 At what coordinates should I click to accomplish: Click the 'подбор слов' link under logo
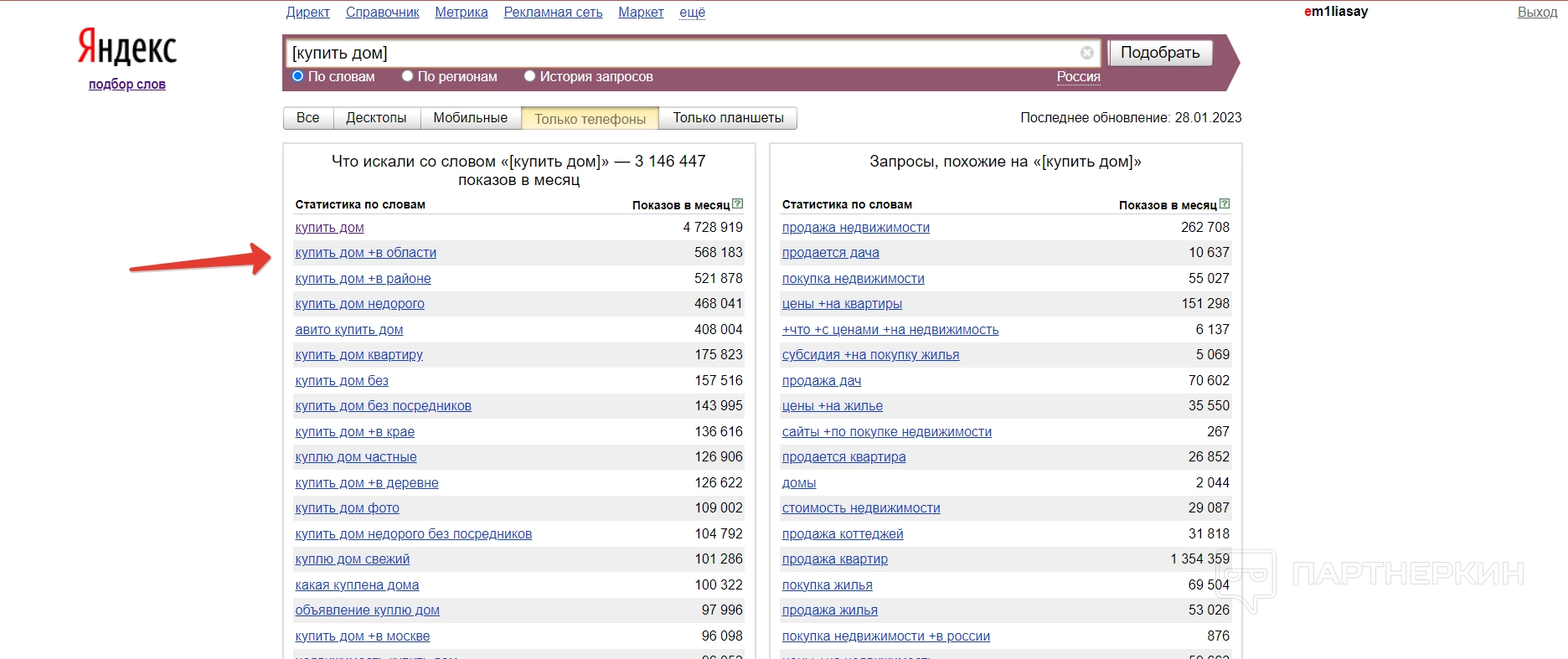coord(127,85)
